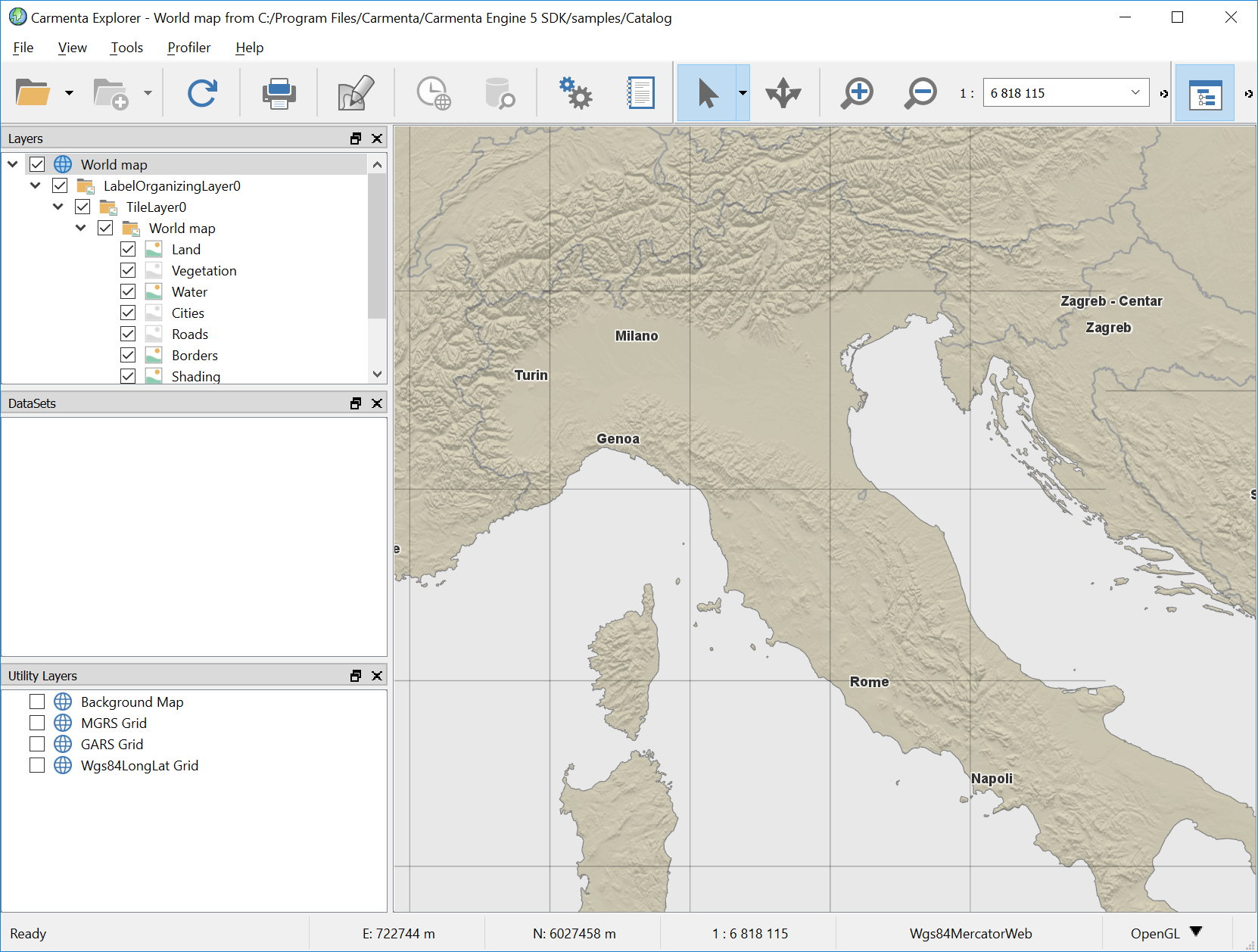
Task: Select the arrow pointer tool
Action: [x=707, y=93]
